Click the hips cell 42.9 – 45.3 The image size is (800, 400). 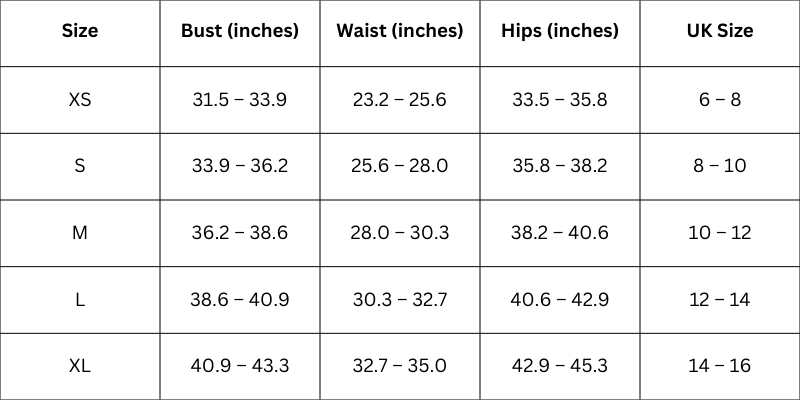(560, 366)
